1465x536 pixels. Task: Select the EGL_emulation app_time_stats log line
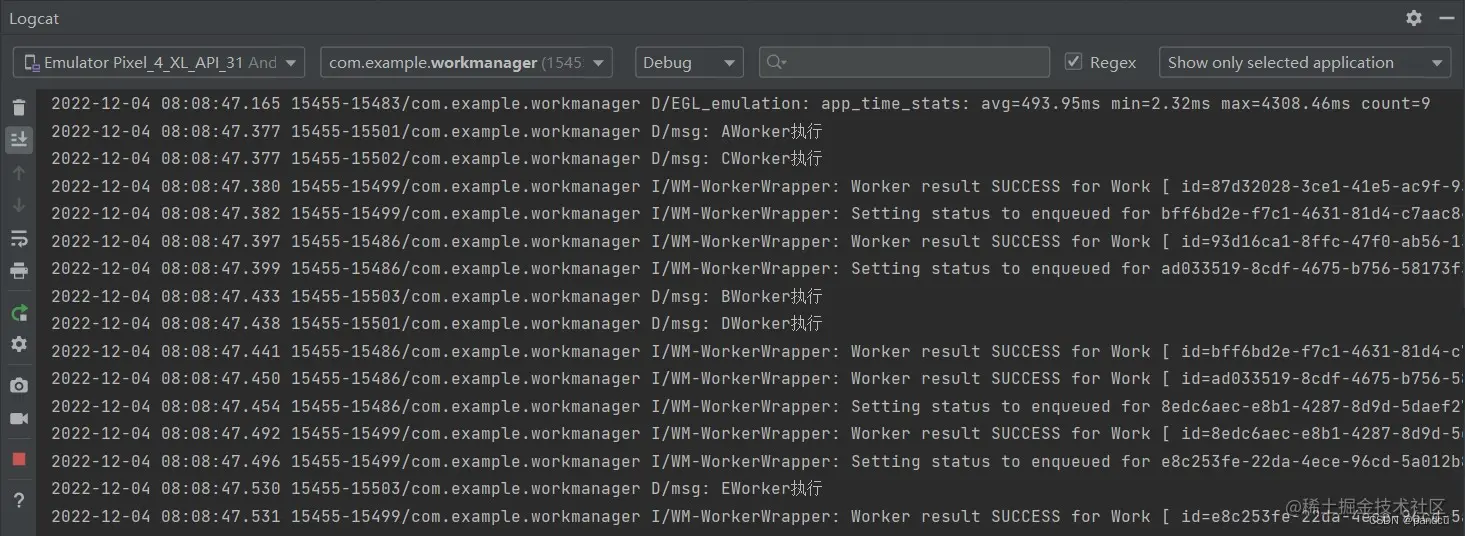[740, 103]
